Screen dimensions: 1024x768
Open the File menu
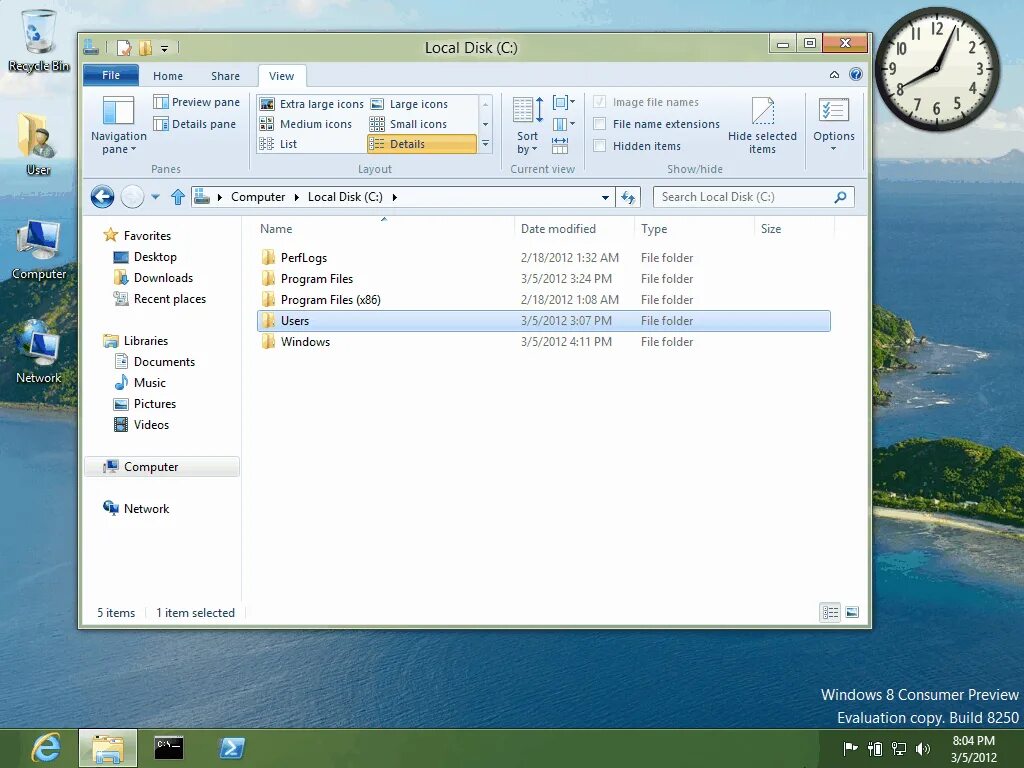110,75
